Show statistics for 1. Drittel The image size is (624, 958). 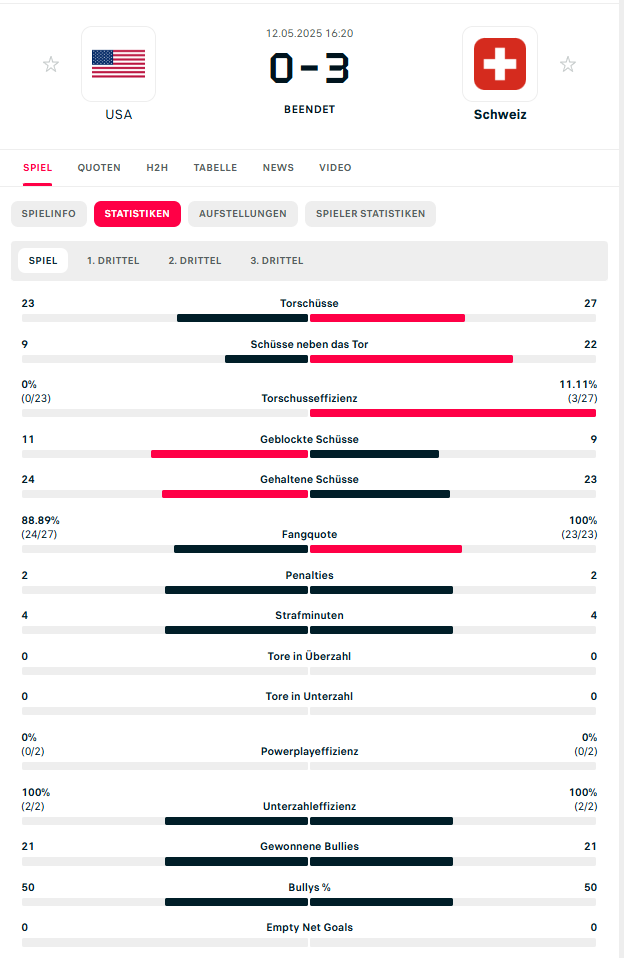pos(113,261)
